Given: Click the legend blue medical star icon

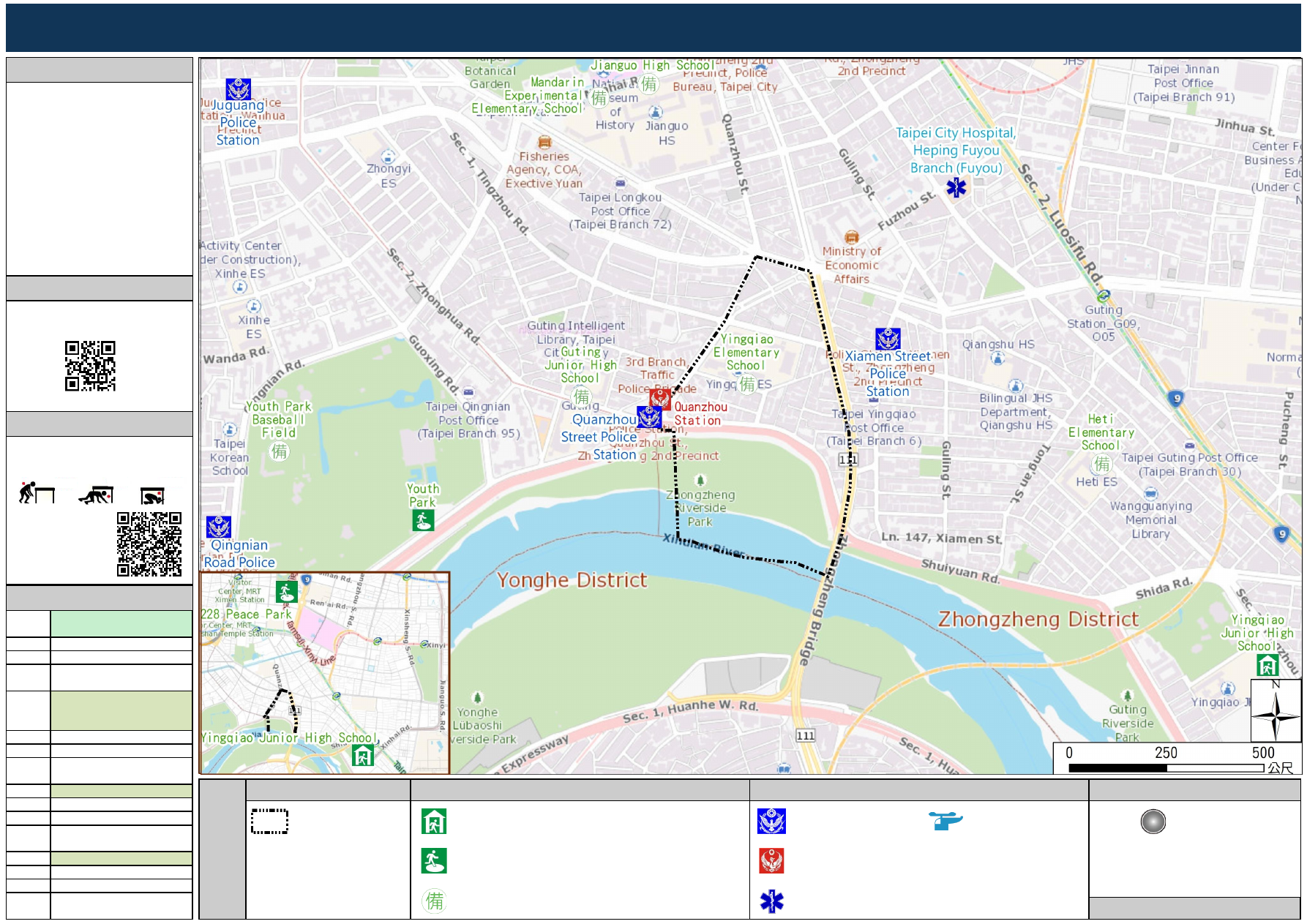Looking at the screenshot, I should point(771,901).
